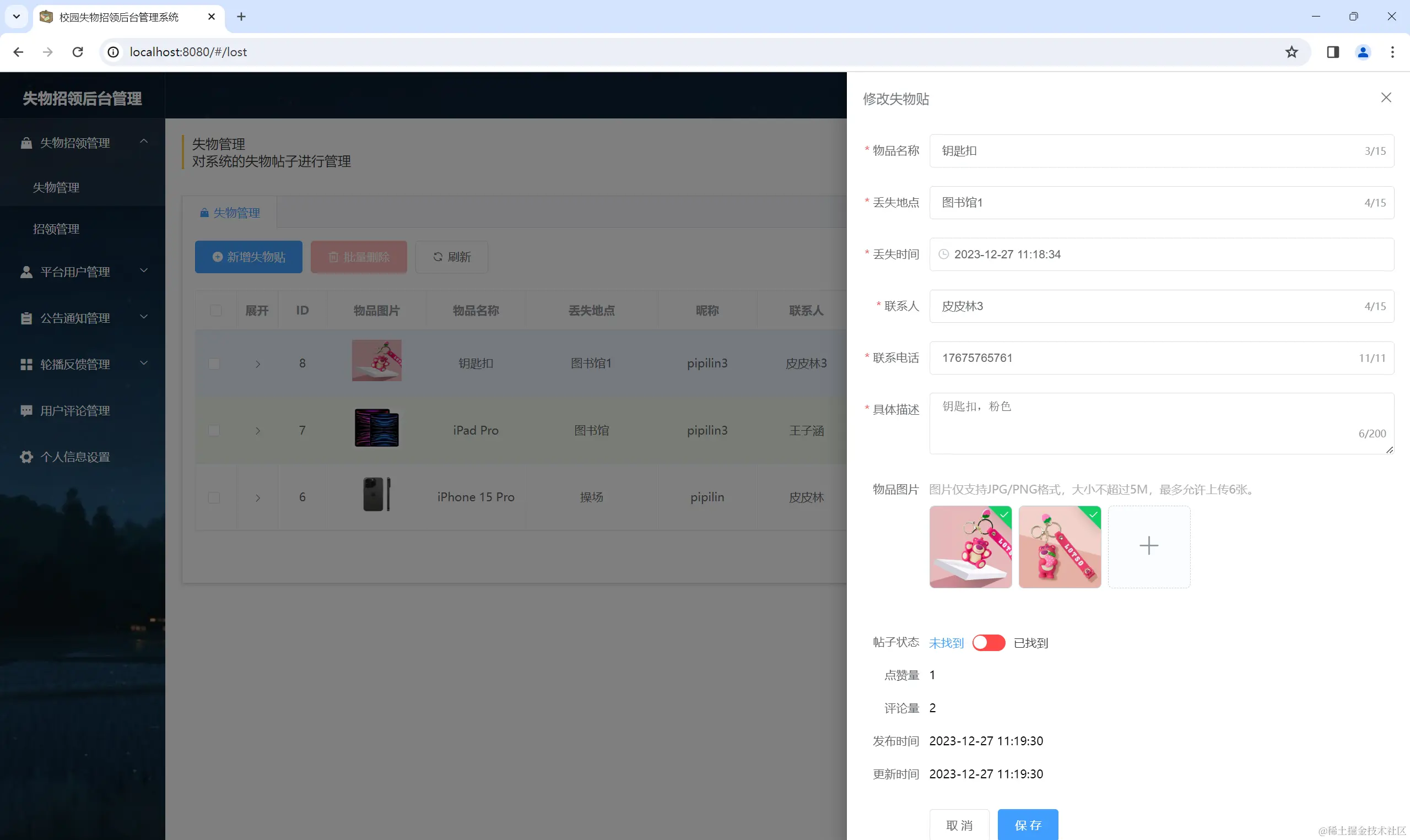Open the browser side panel icon
The image size is (1410, 840).
[1332, 52]
